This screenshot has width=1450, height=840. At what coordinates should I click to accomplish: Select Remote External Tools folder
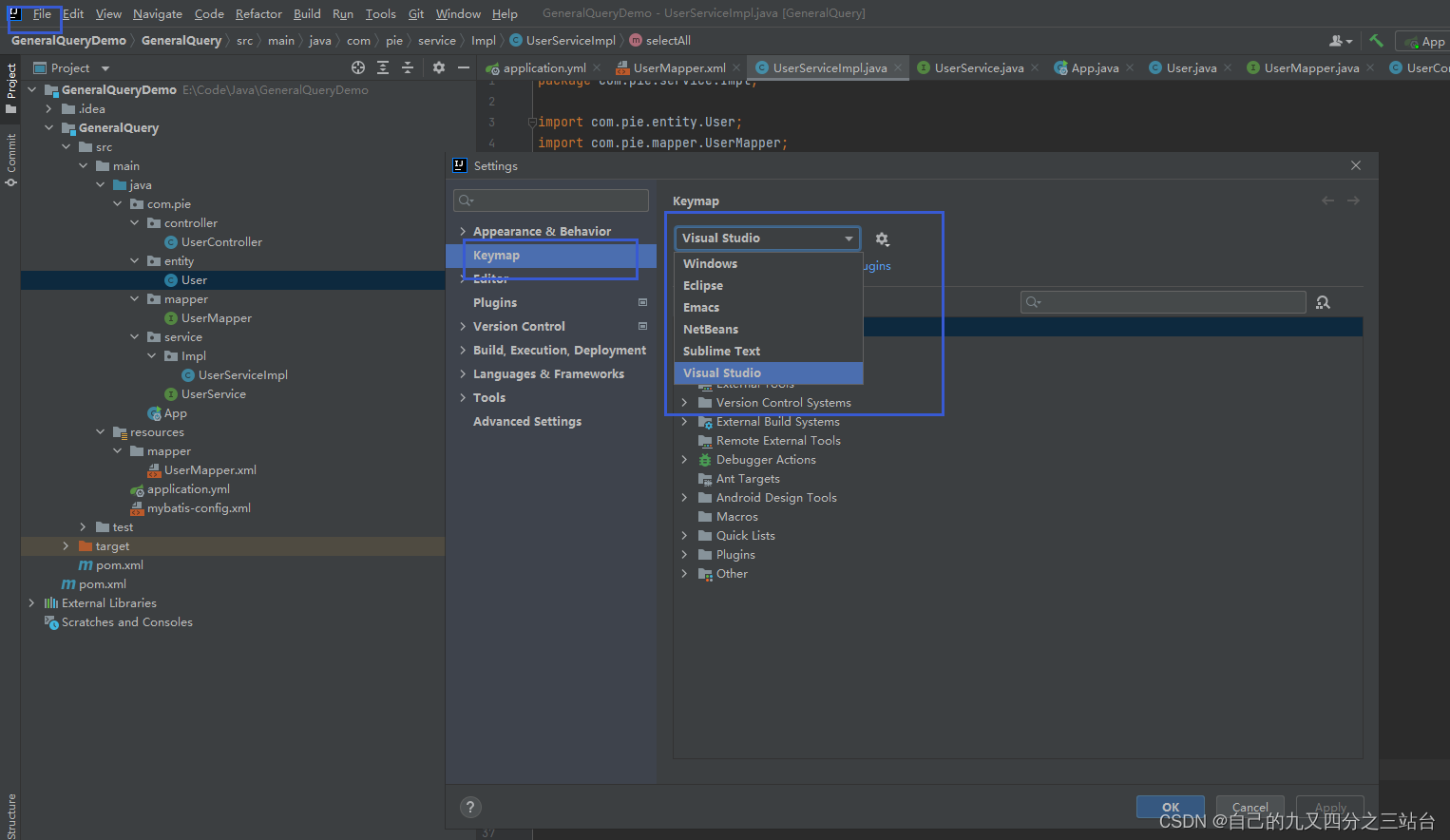[x=778, y=441]
